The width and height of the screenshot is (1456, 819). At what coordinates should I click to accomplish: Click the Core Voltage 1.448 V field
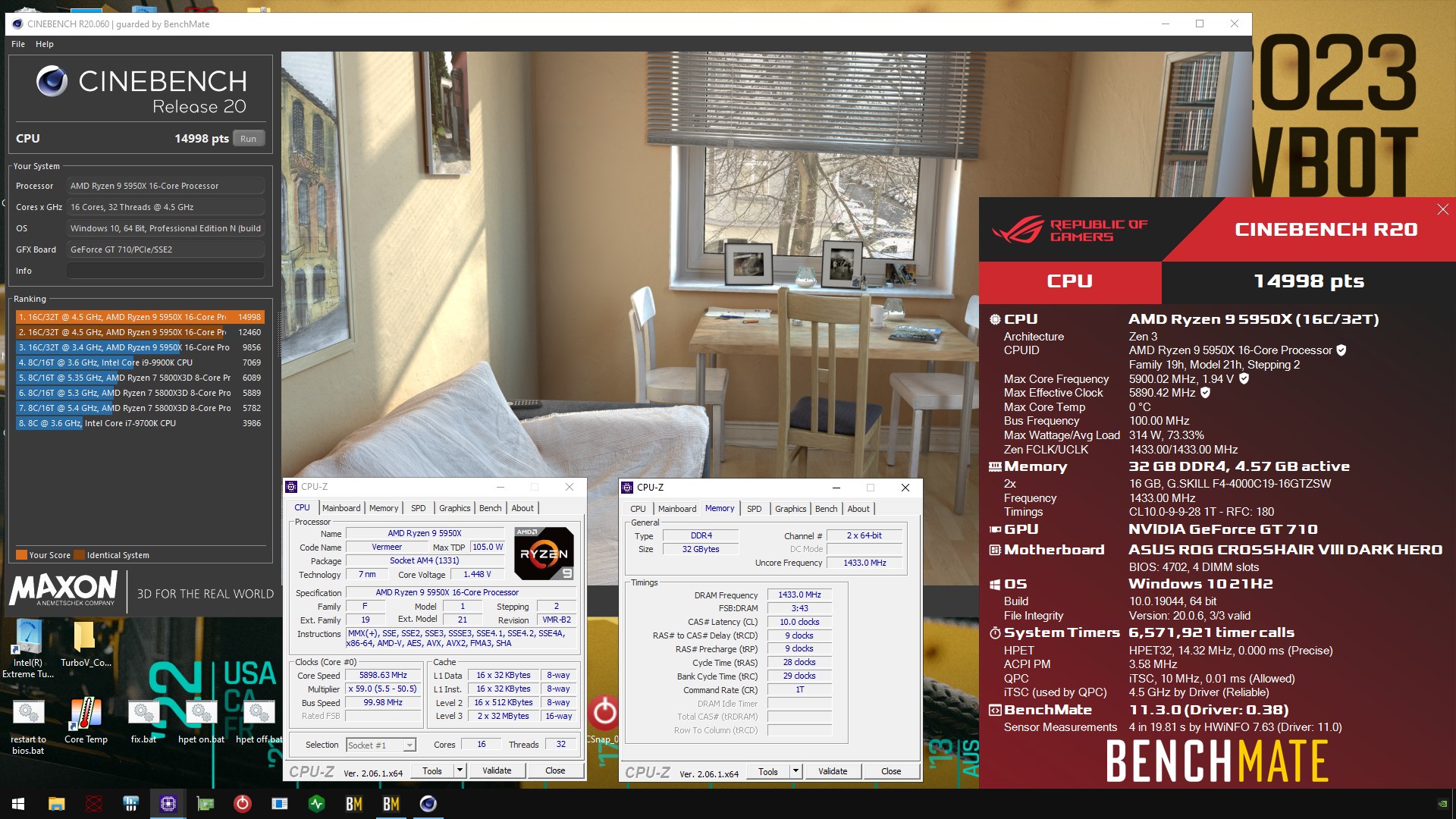477,575
